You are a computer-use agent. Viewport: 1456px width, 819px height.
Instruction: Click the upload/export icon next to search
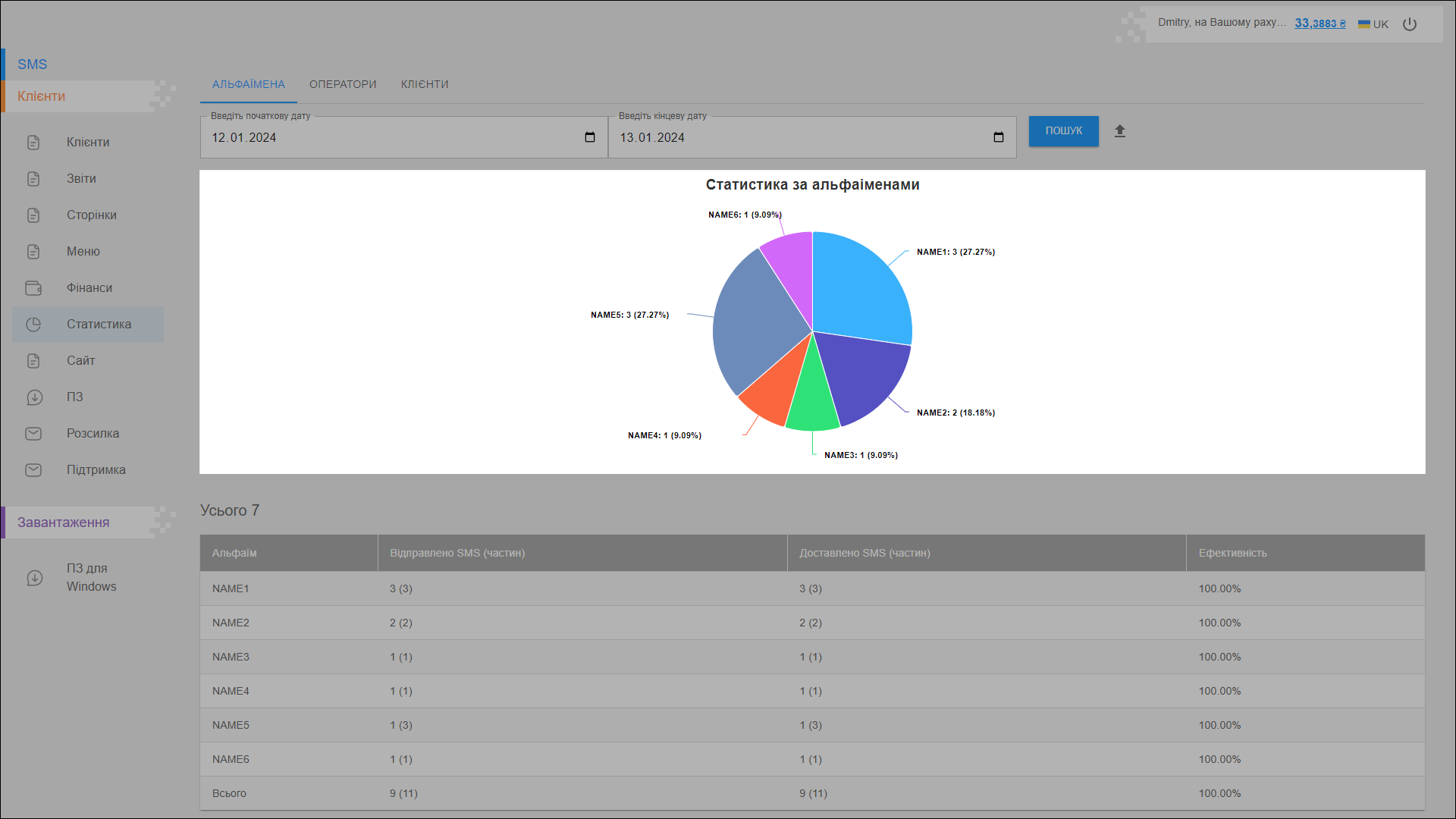1119,131
